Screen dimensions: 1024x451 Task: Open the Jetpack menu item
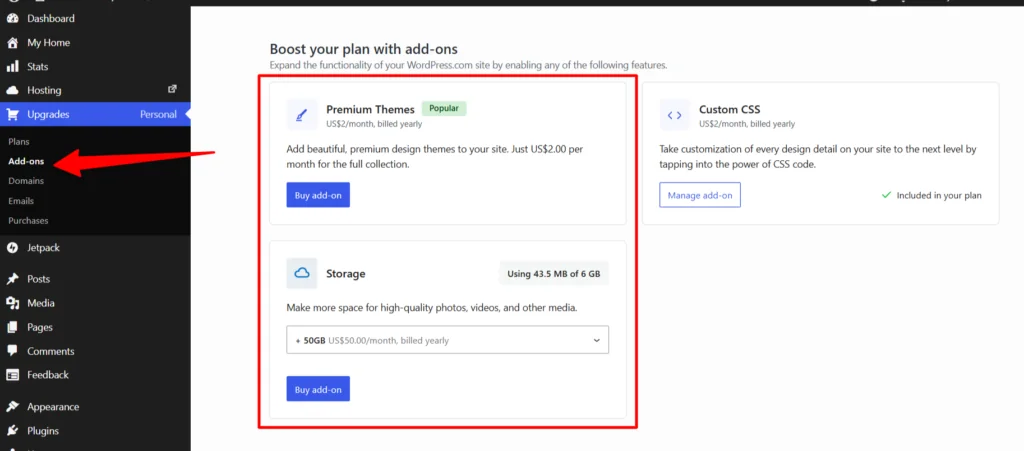tap(95, 248)
